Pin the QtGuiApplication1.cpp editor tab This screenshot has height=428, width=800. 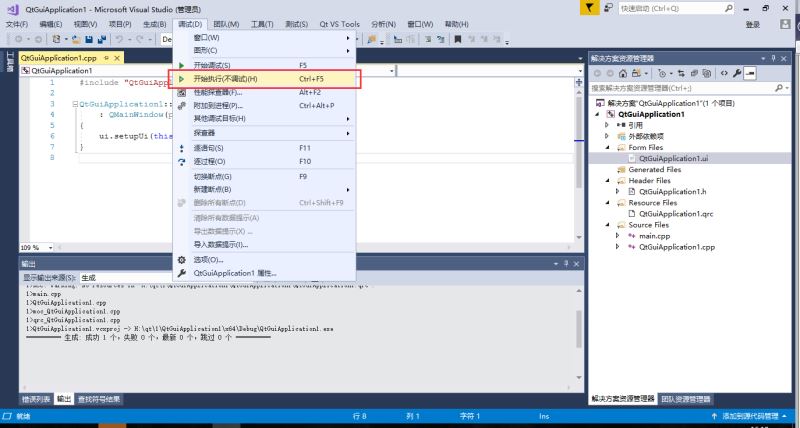pos(106,58)
